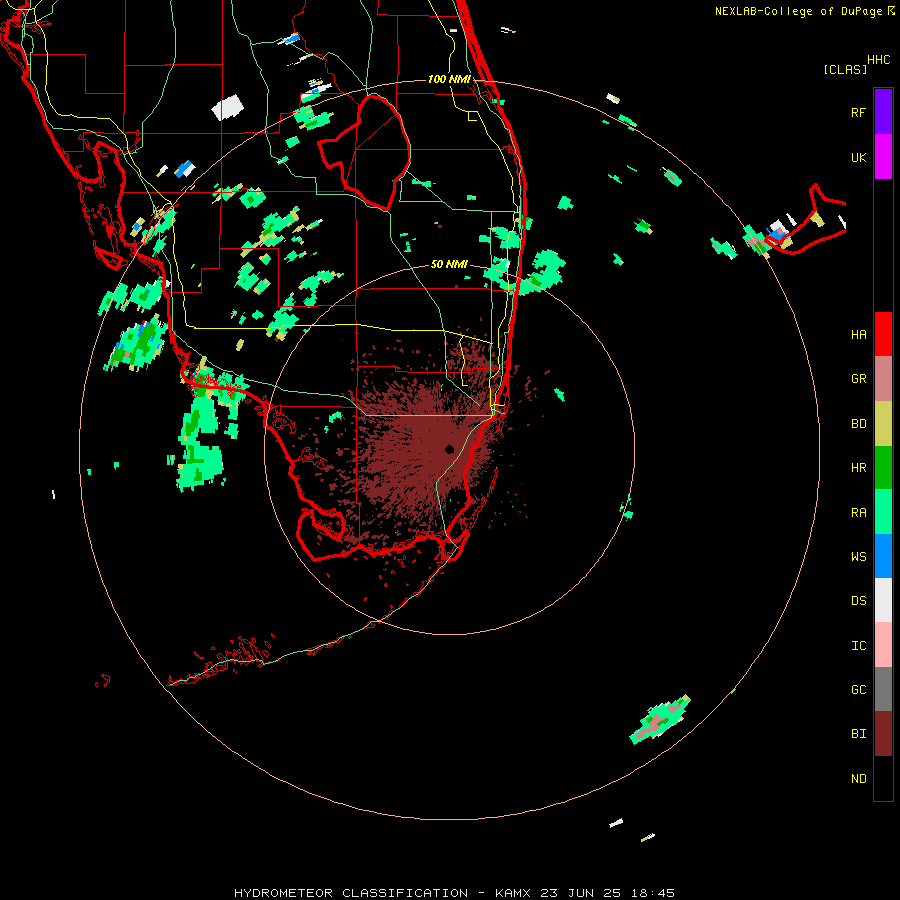Click the HA legend label
Image resolution: width=900 pixels, height=900 pixels.
coord(858,335)
